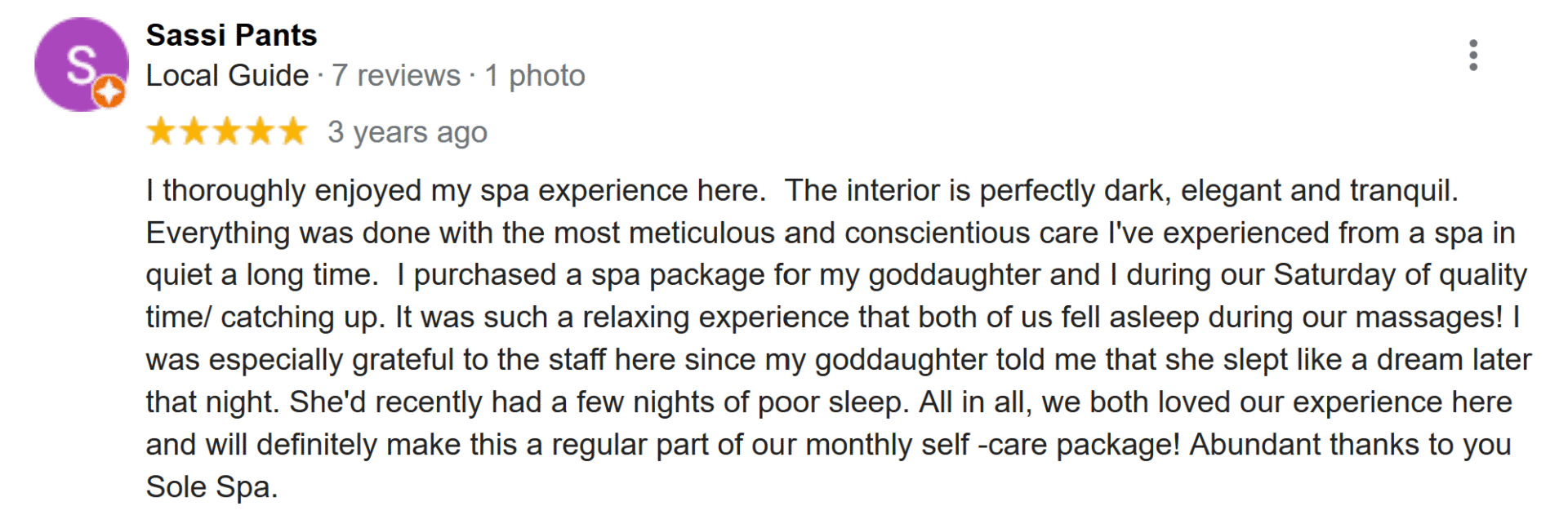The height and width of the screenshot is (524, 1568).
Task: Select the "1 photo" count text
Action: 535,76
